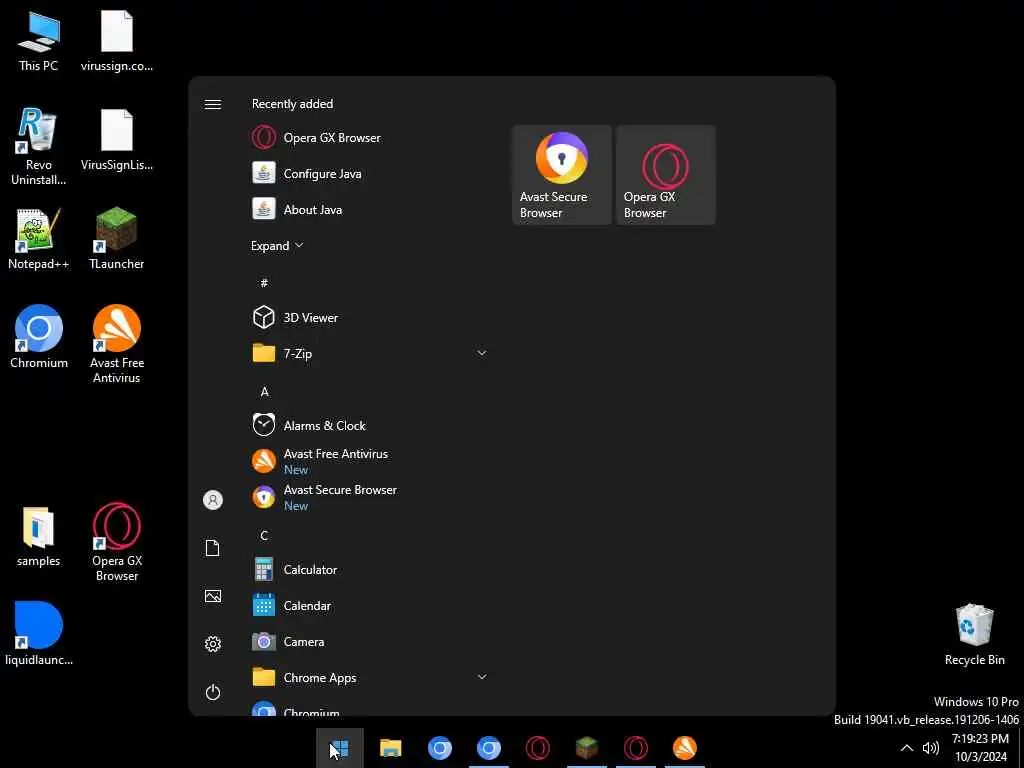
Task: Open Avast Free Antivirus desktop shortcut
Action: (117, 344)
